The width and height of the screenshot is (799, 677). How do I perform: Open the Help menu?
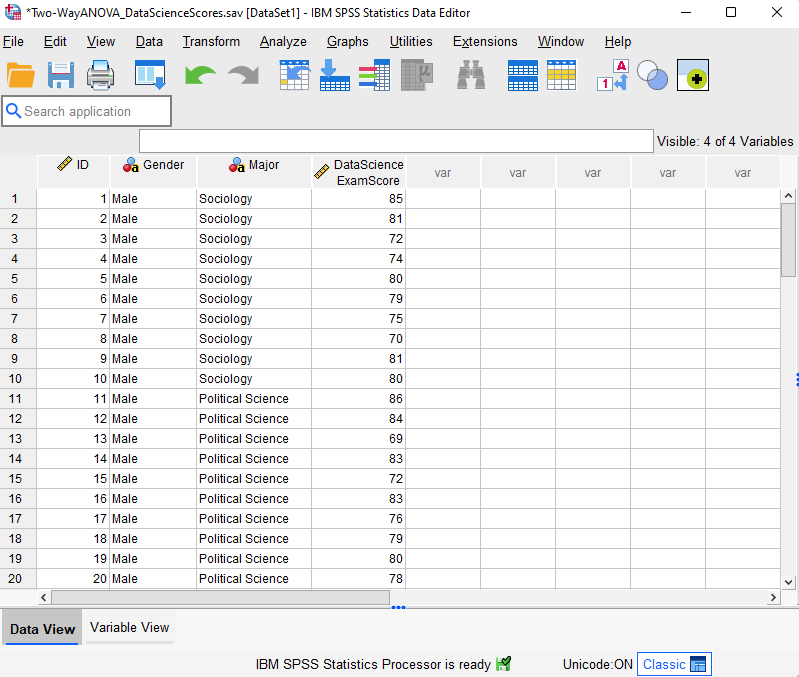coord(618,41)
